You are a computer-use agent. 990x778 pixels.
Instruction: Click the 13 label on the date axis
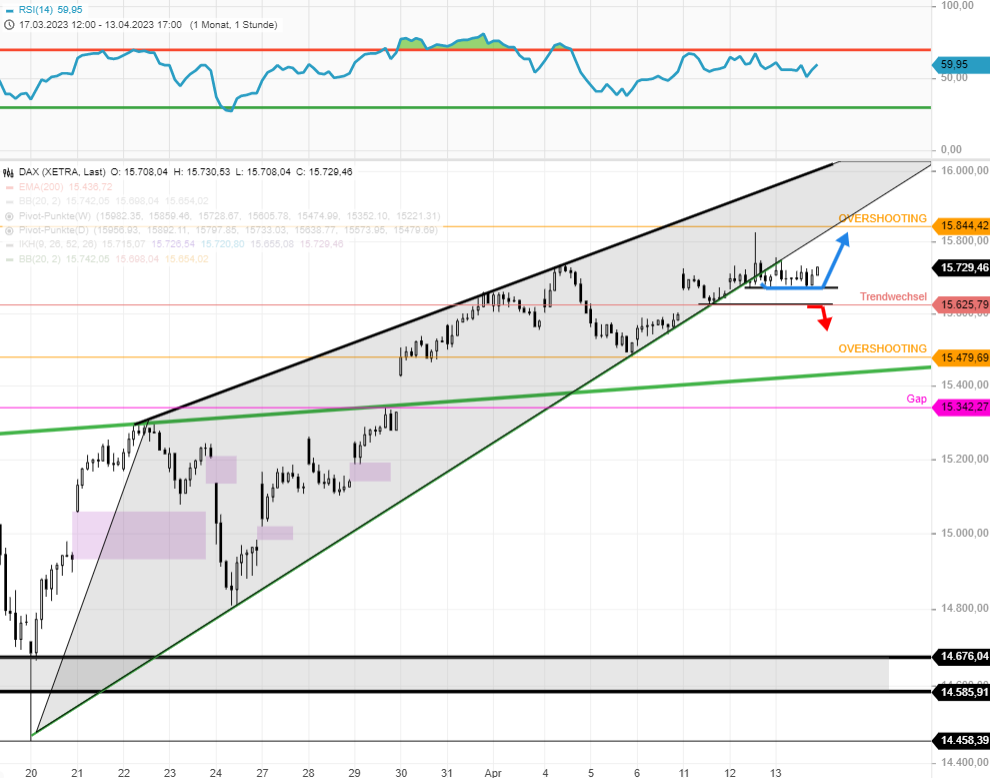(775, 772)
